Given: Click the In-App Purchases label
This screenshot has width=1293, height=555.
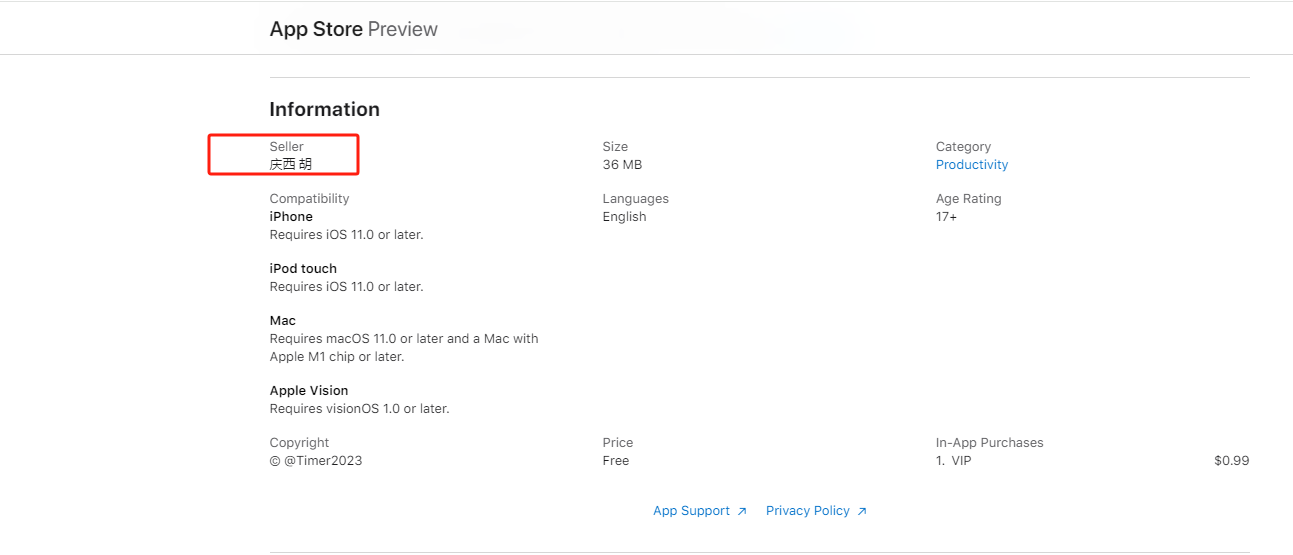Looking at the screenshot, I should pyautogui.click(x=989, y=443).
